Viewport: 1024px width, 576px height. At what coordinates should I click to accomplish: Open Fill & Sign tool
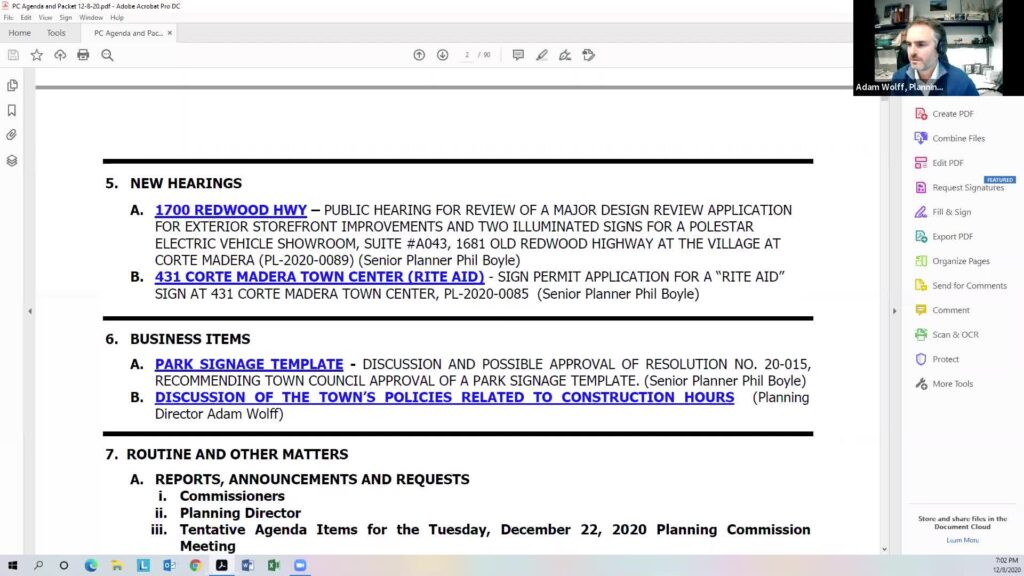(x=943, y=212)
